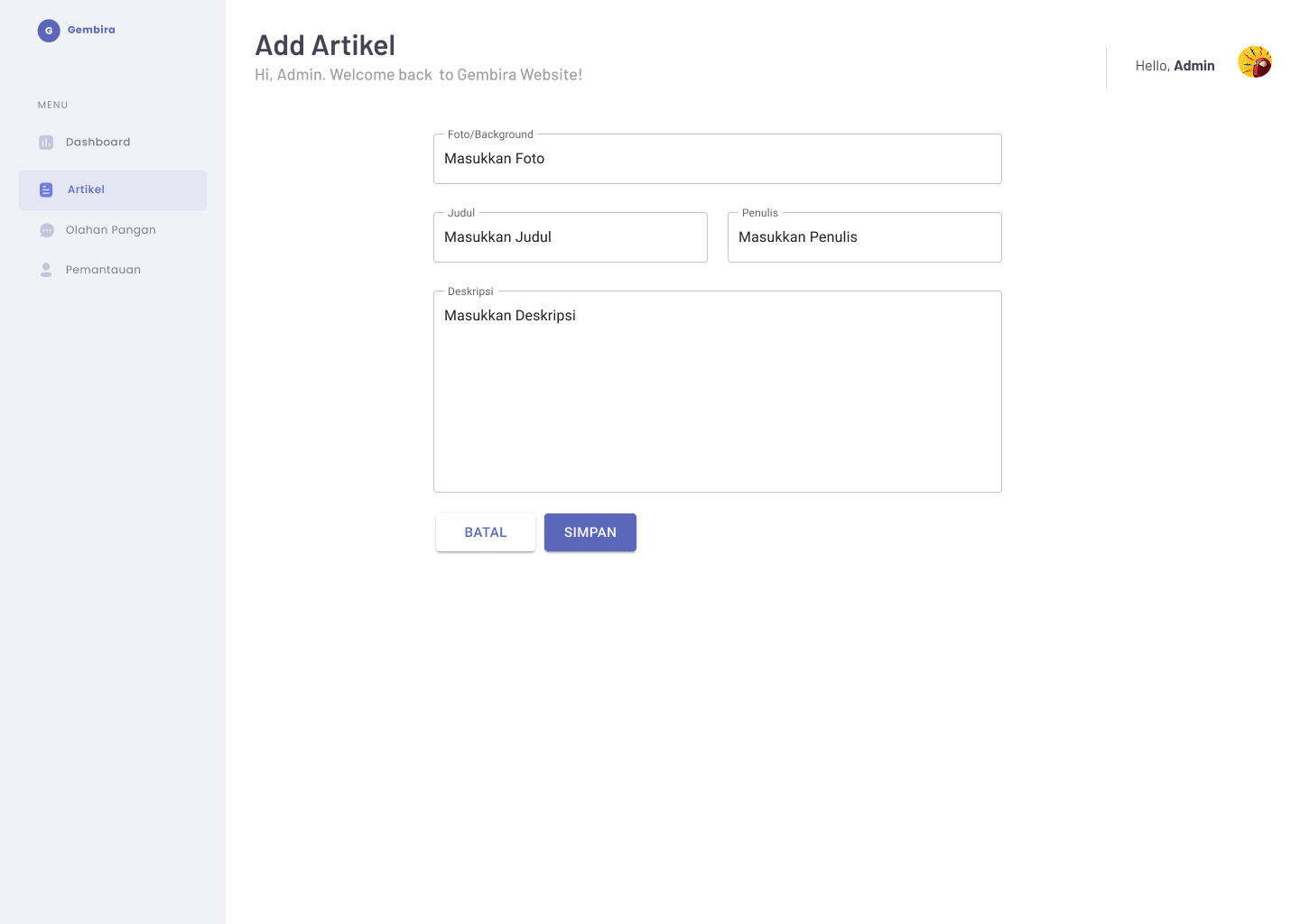The image size is (1300, 924).
Task: Click the Dashboard bar-chart icon in sidebar
Action: 46,143
